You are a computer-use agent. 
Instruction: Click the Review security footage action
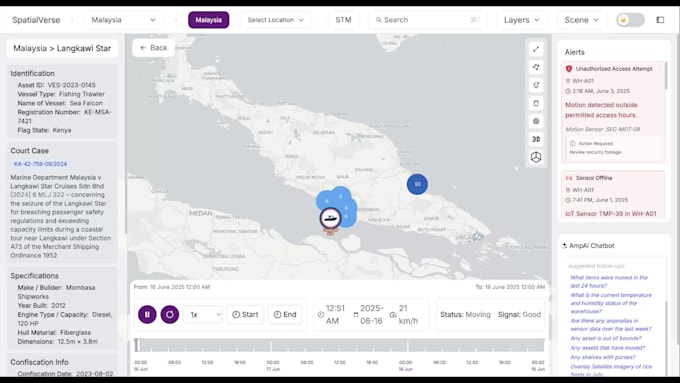(x=595, y=152)
